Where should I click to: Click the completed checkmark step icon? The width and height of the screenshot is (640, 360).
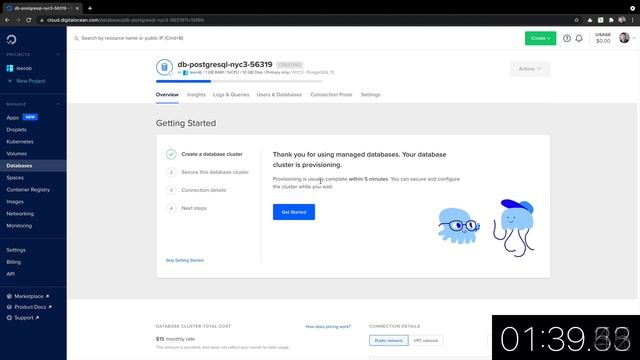click(x=171, y=154)
